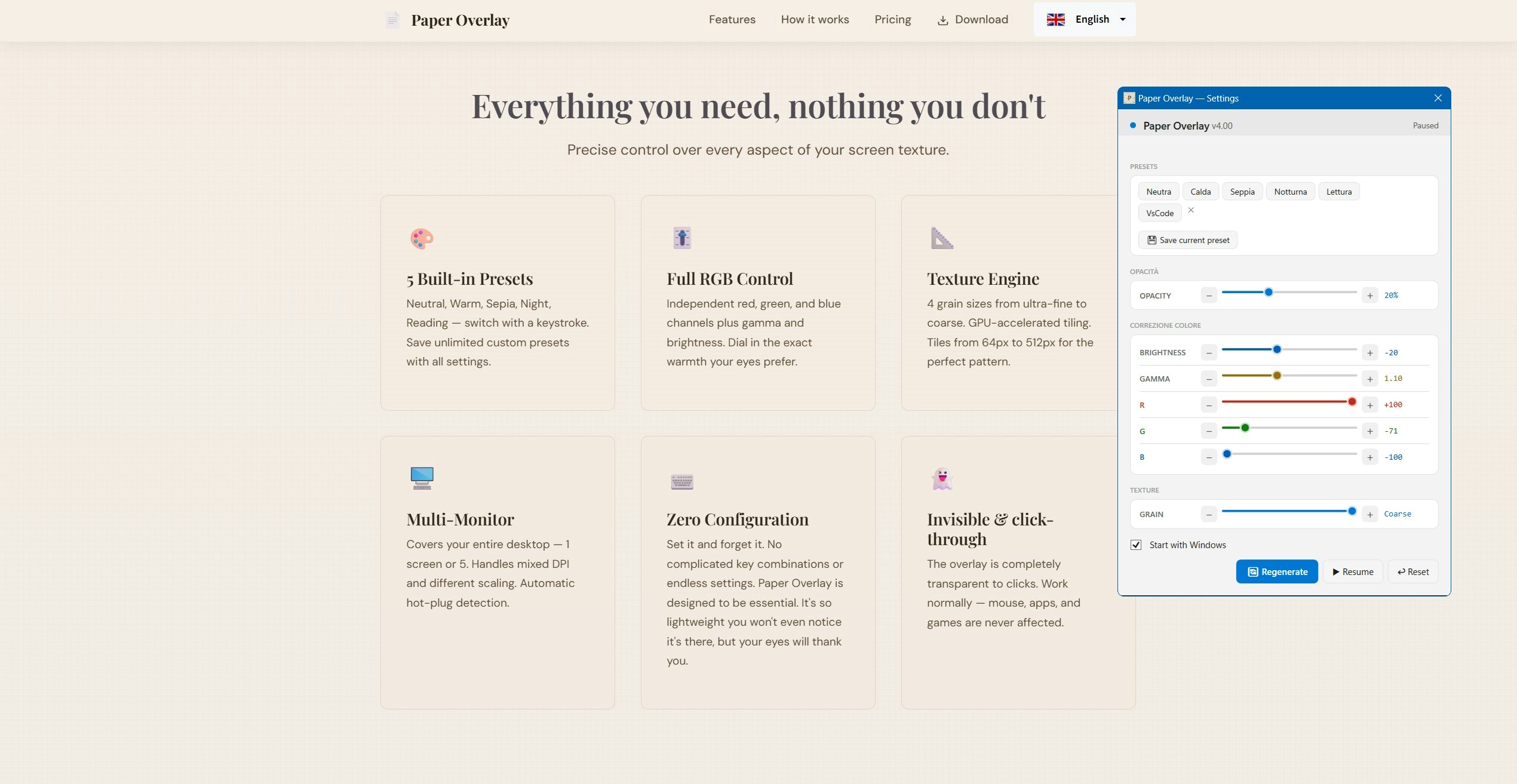1517x784 pixels.
Task: Click the Brightness slider handle
Action: pos(1277,349)
